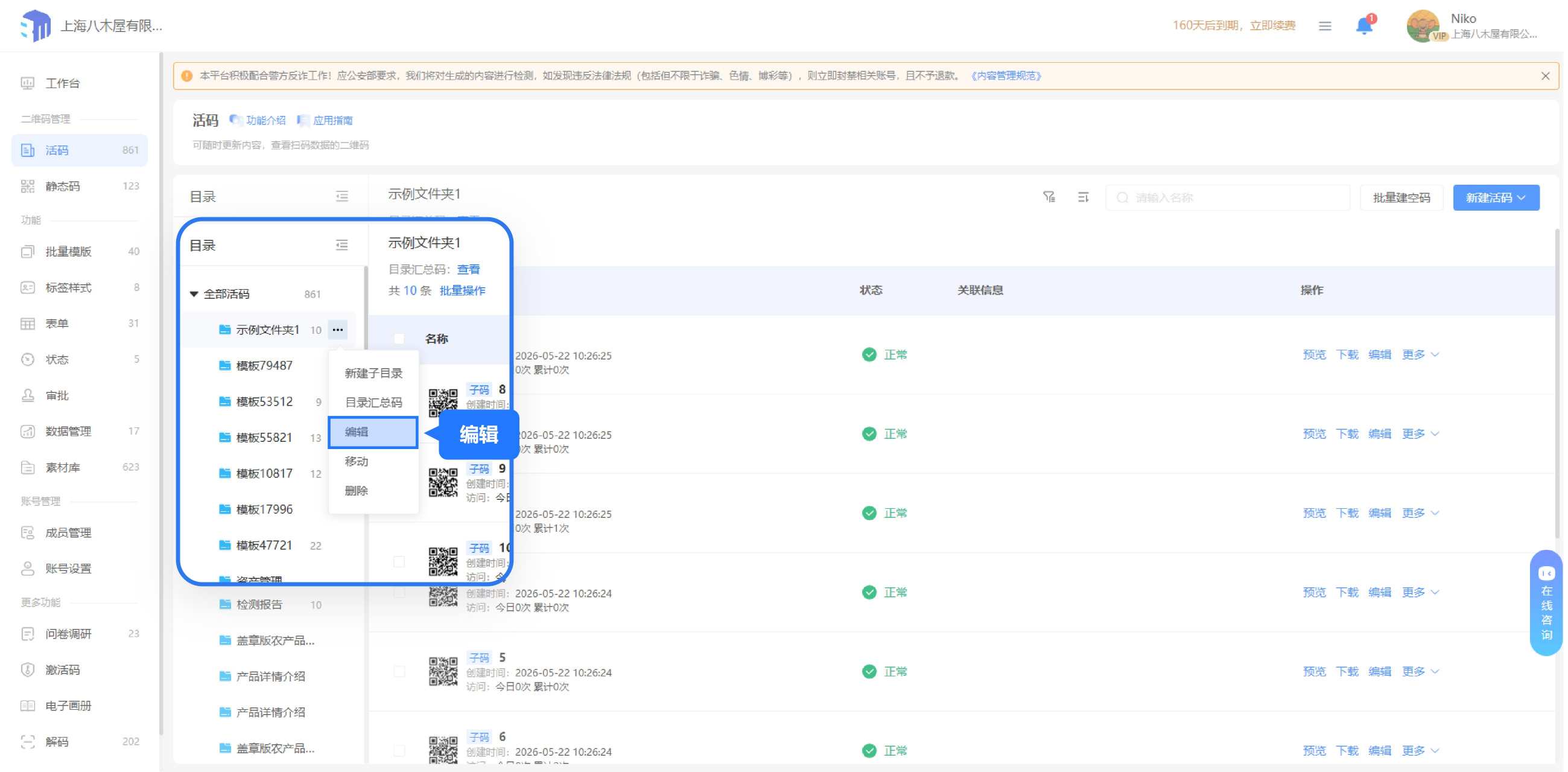Image resolution: width=1568 pixels, height=772 pixels.
Task: Choose 删除 from the folder menu
Action: tap(373, 491)
